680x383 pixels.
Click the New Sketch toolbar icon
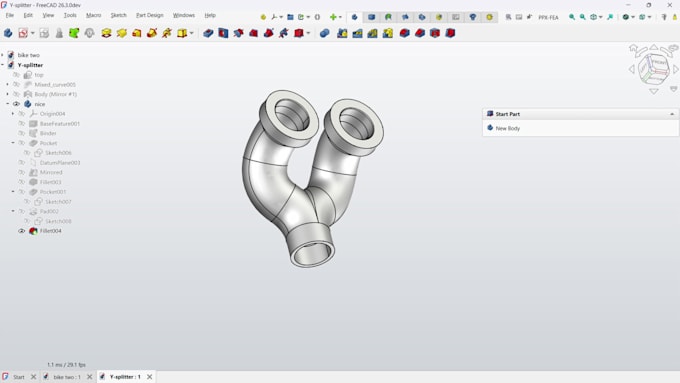tap(23, 33)
